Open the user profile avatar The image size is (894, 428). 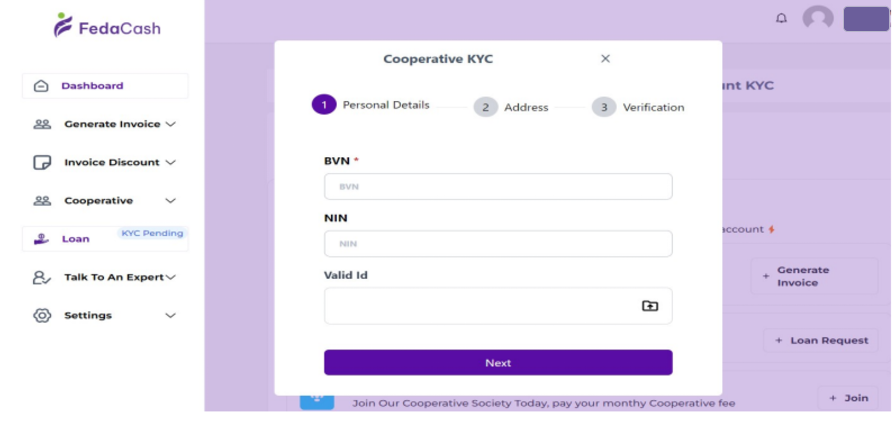[818, 18]
